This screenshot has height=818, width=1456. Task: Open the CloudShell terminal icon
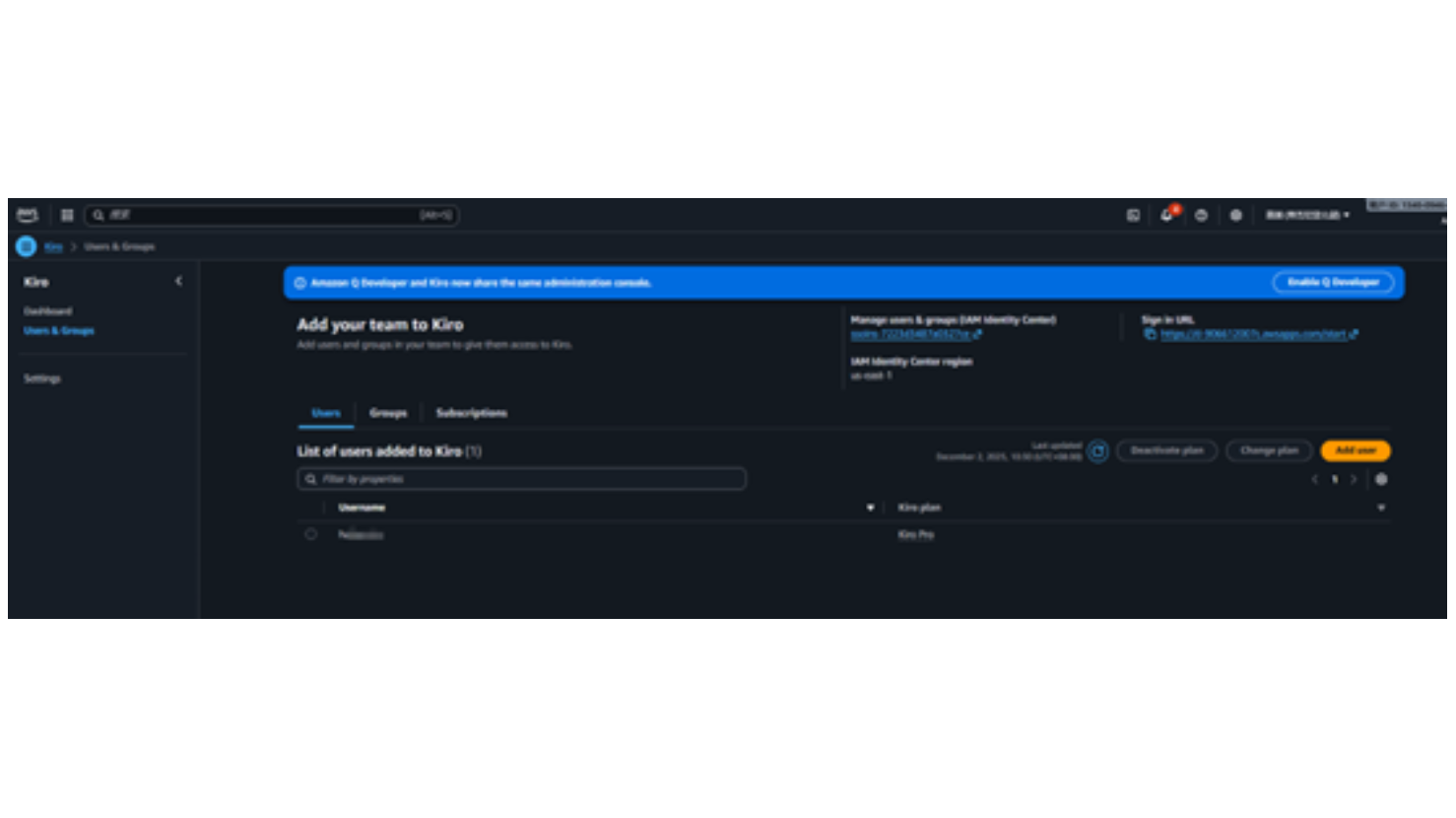pos(1133,215)
